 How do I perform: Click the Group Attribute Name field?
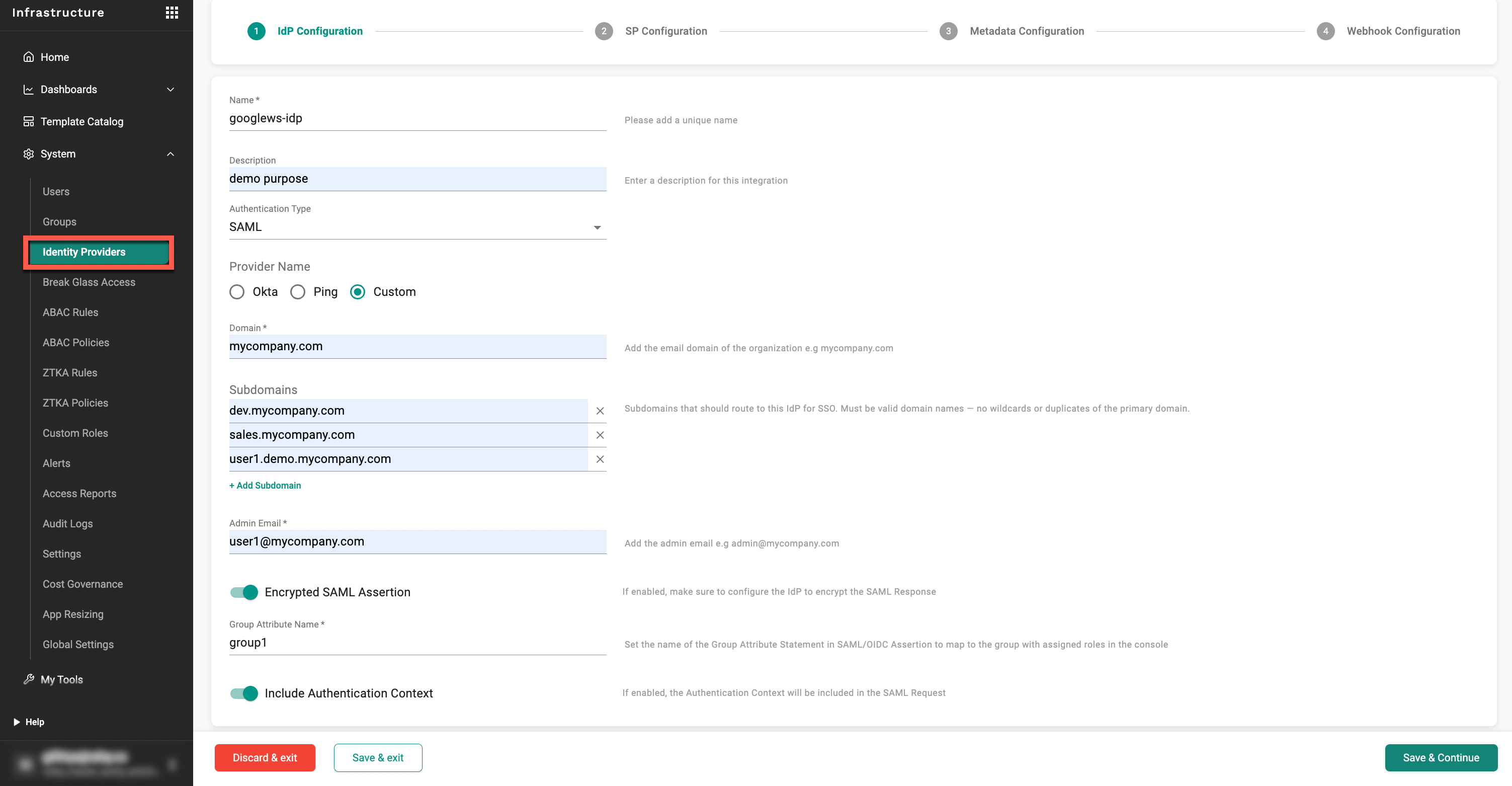click(x=417, y=643)
